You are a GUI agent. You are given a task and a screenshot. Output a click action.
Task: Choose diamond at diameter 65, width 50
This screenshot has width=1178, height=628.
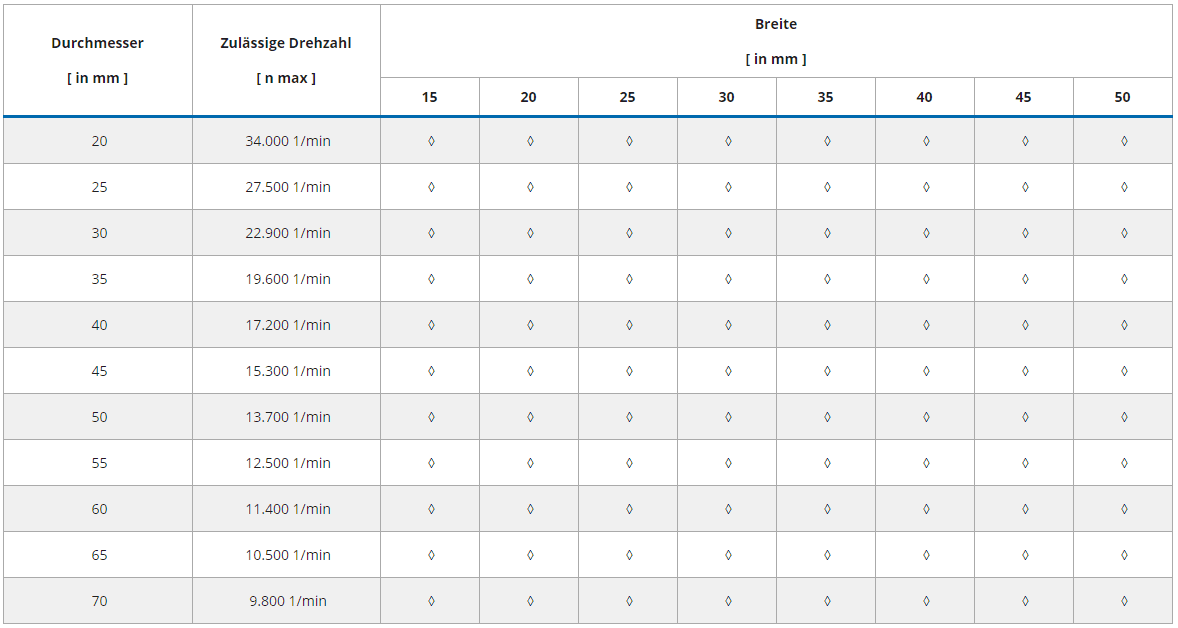1124,555
